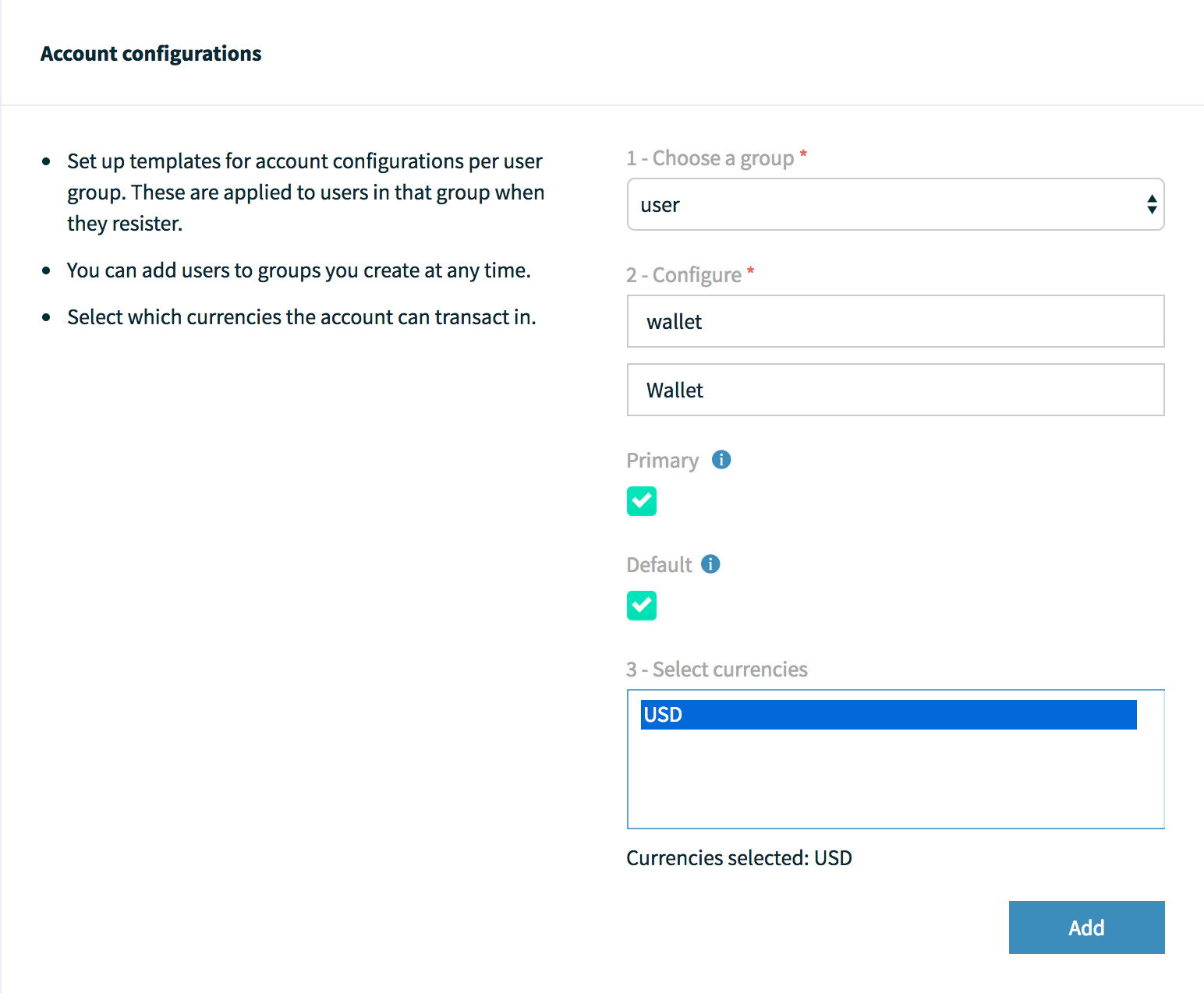Click the "3 - Select currencies" label
1204x993 pixels.
click(717, 670)
